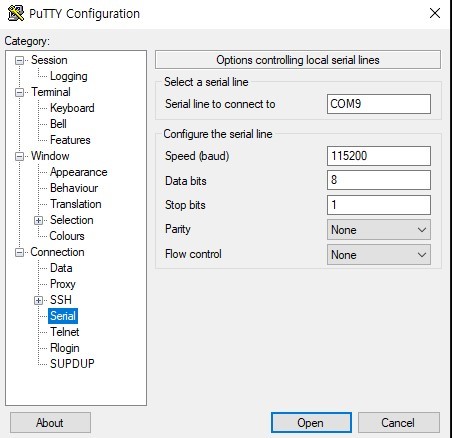Screen dimensions: 452x438
Task: Expand the Selection tree node
Action: 38,220
